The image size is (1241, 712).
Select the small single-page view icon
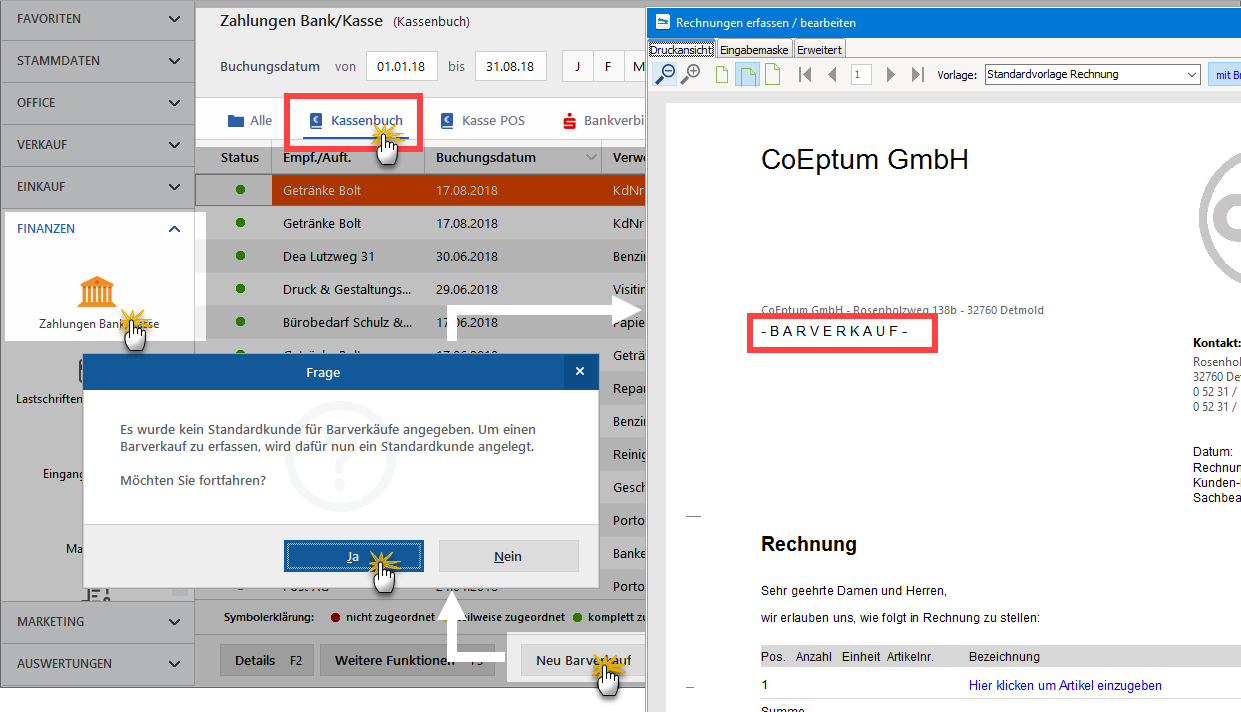722,74
